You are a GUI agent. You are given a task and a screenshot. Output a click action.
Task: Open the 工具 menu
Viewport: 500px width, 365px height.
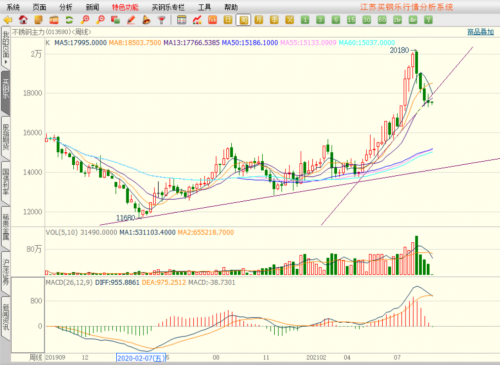click(x=204, y=7)
